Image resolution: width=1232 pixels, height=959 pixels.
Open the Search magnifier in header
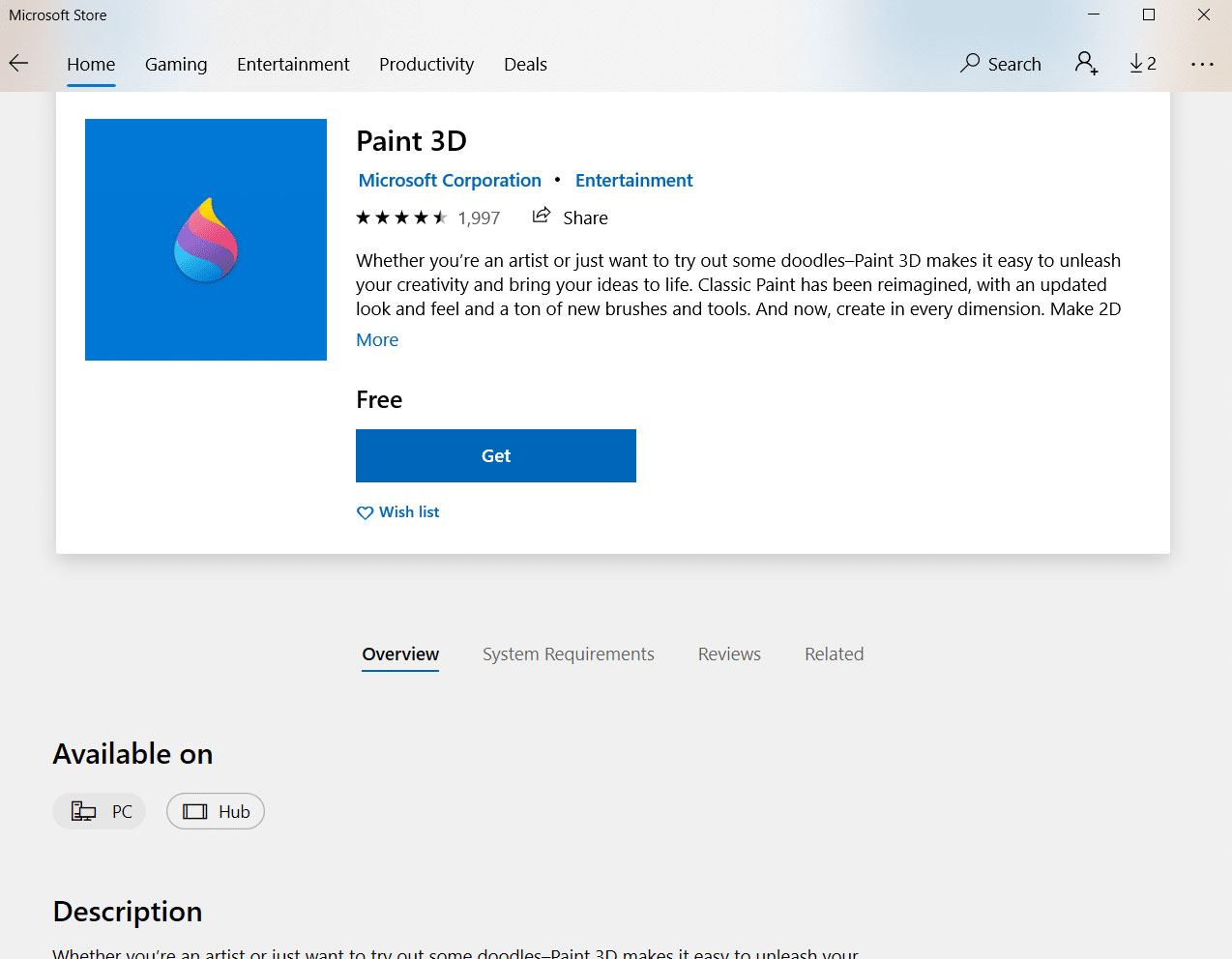click(970, 64)
